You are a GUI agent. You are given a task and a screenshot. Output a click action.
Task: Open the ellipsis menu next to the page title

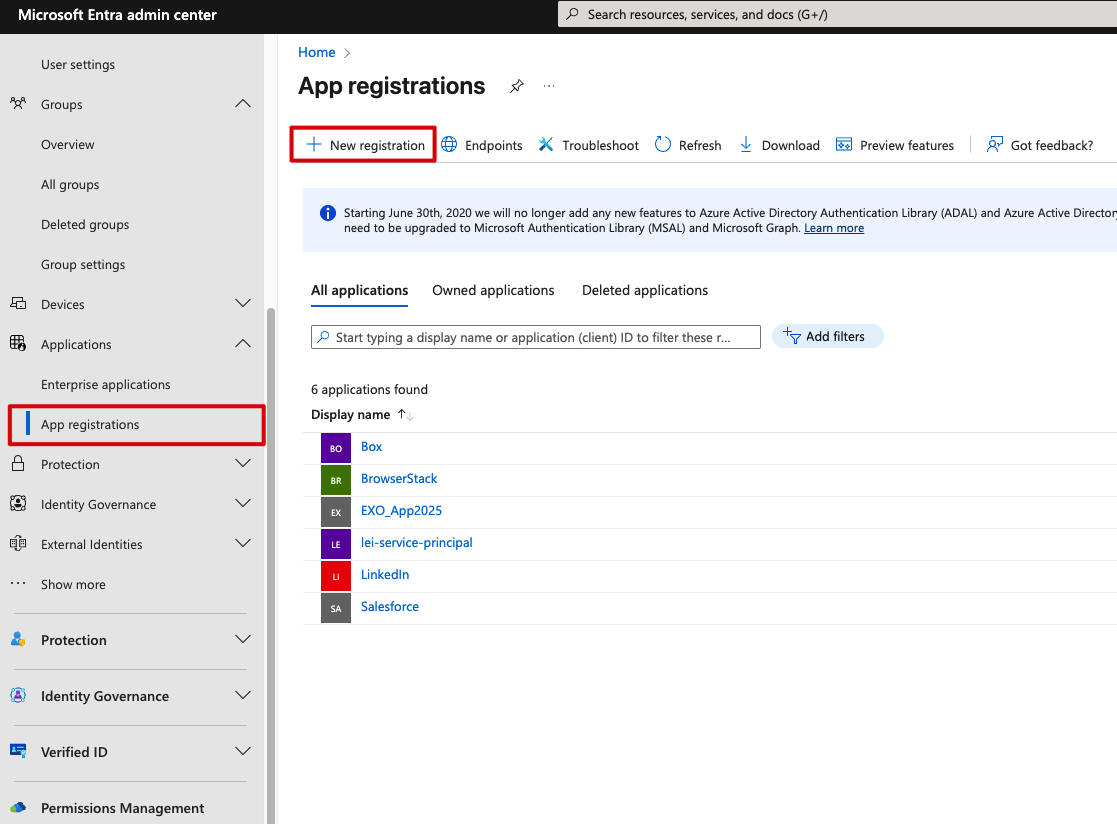point(549,86)
